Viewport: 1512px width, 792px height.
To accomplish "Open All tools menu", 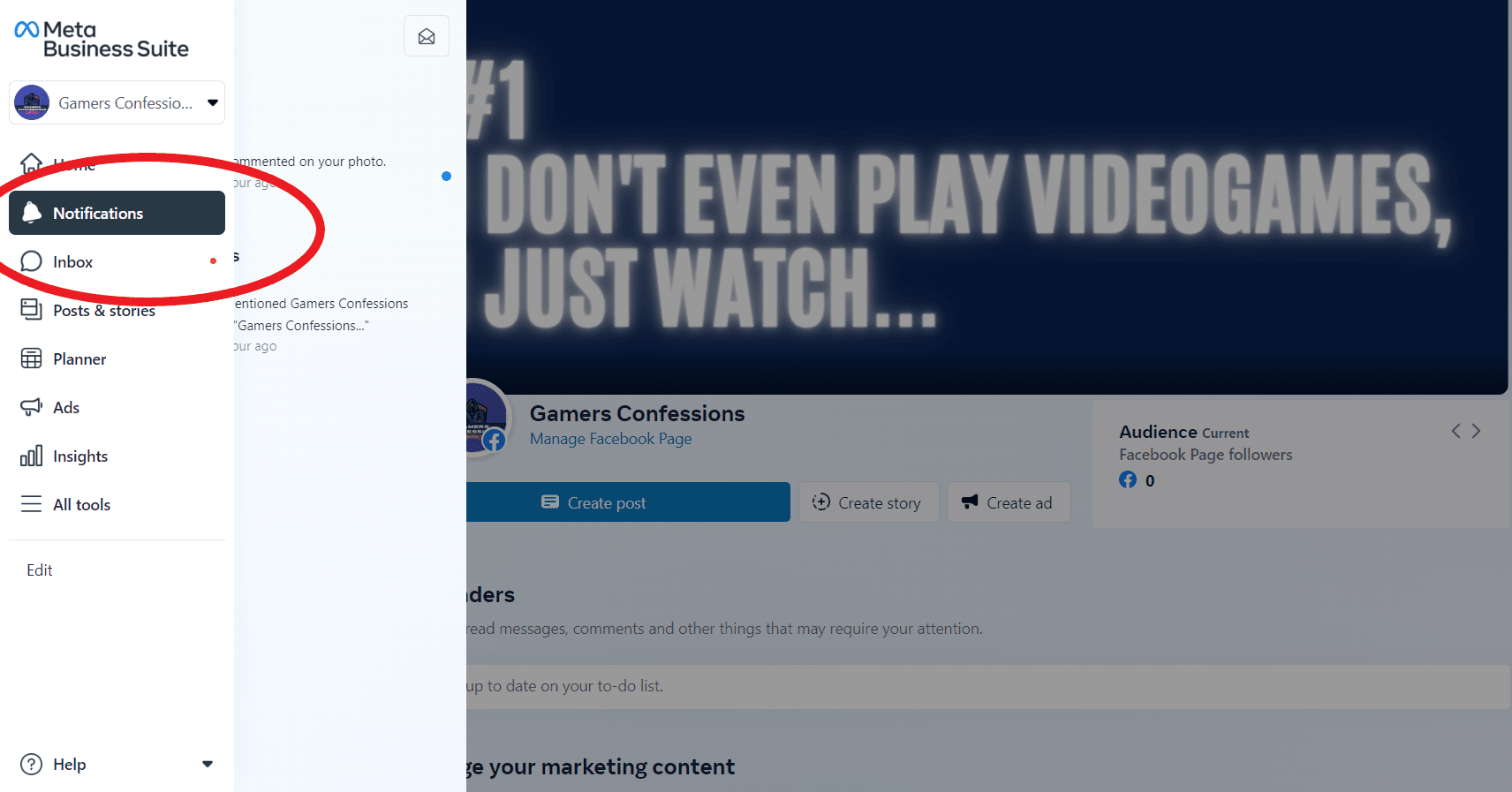I will 117,504.
